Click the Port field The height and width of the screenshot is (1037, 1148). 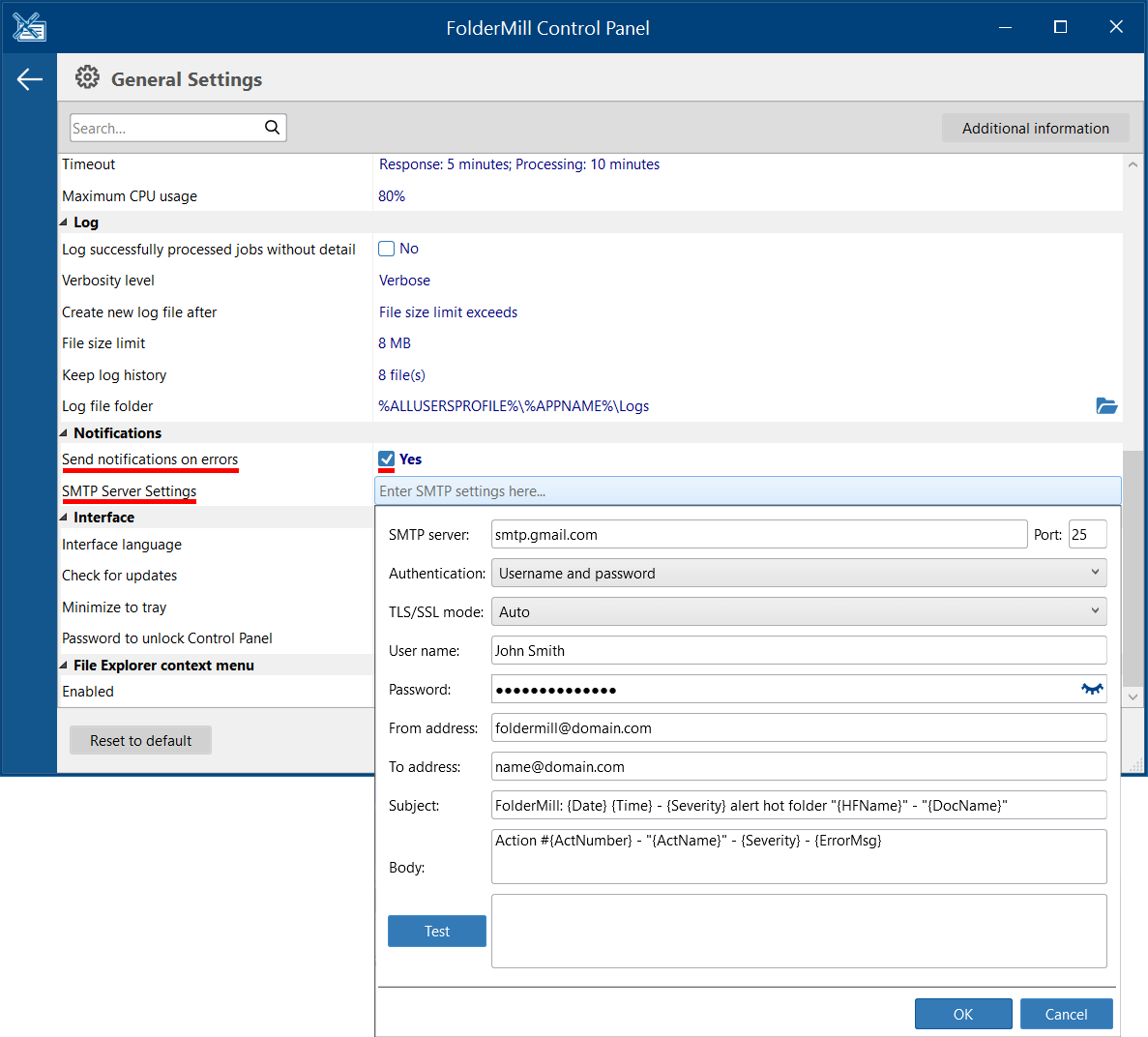tap(1087, 535)
